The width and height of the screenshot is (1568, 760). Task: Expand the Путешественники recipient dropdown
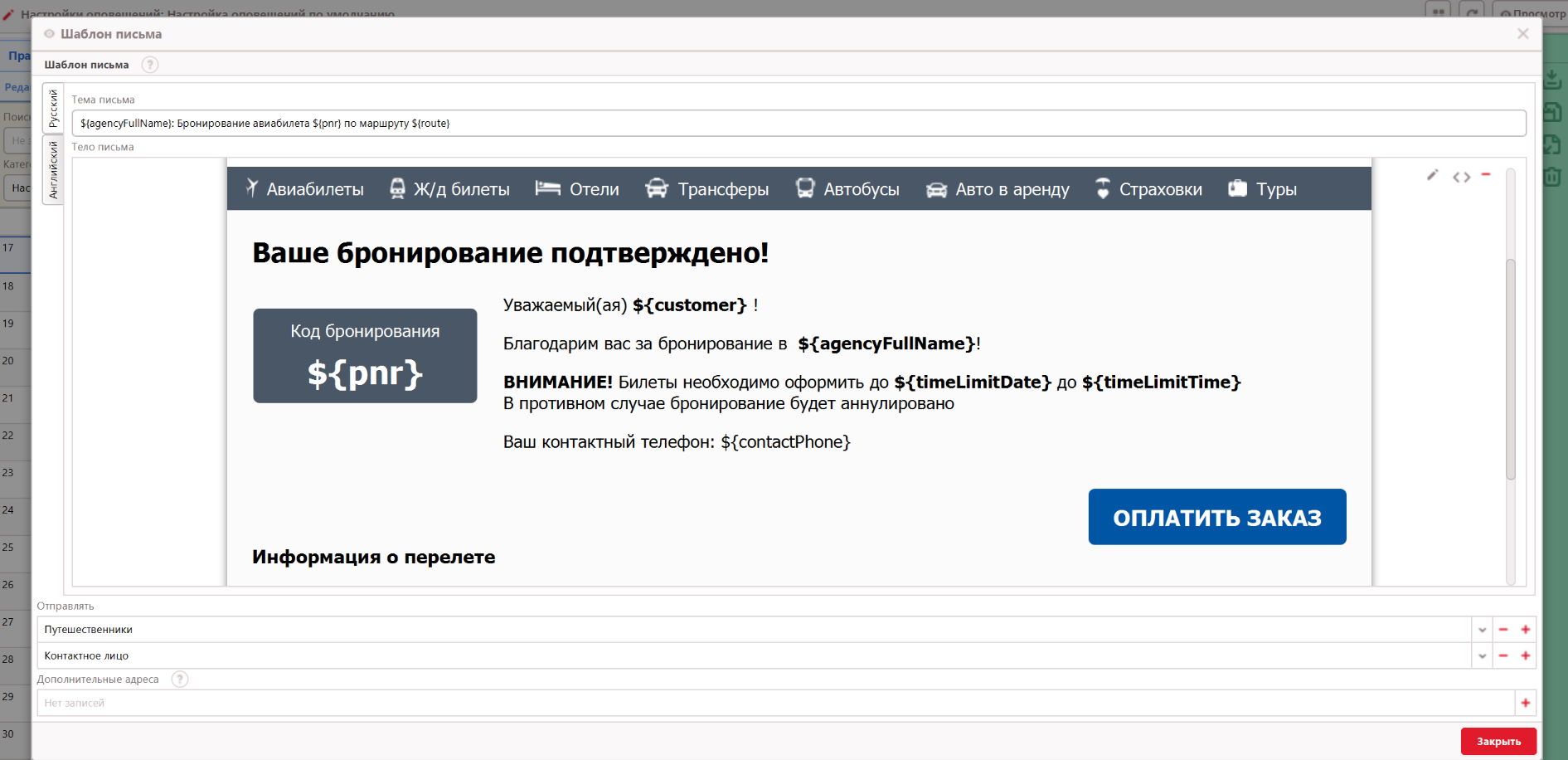[x=1482, y=630]
